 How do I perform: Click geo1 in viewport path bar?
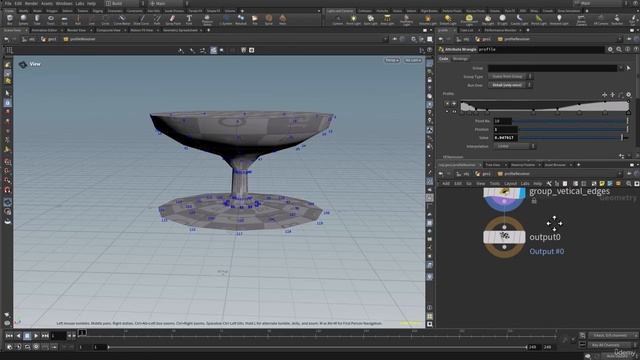click(49, 39)
